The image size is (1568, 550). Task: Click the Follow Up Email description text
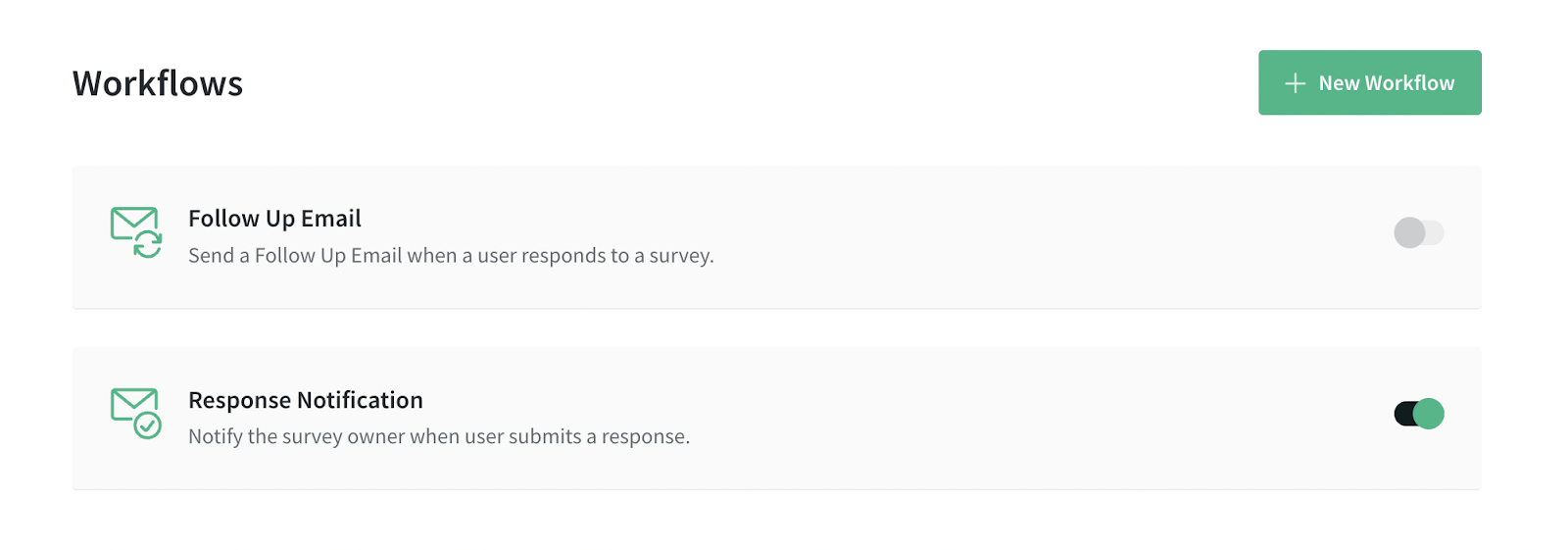point(451,256)
